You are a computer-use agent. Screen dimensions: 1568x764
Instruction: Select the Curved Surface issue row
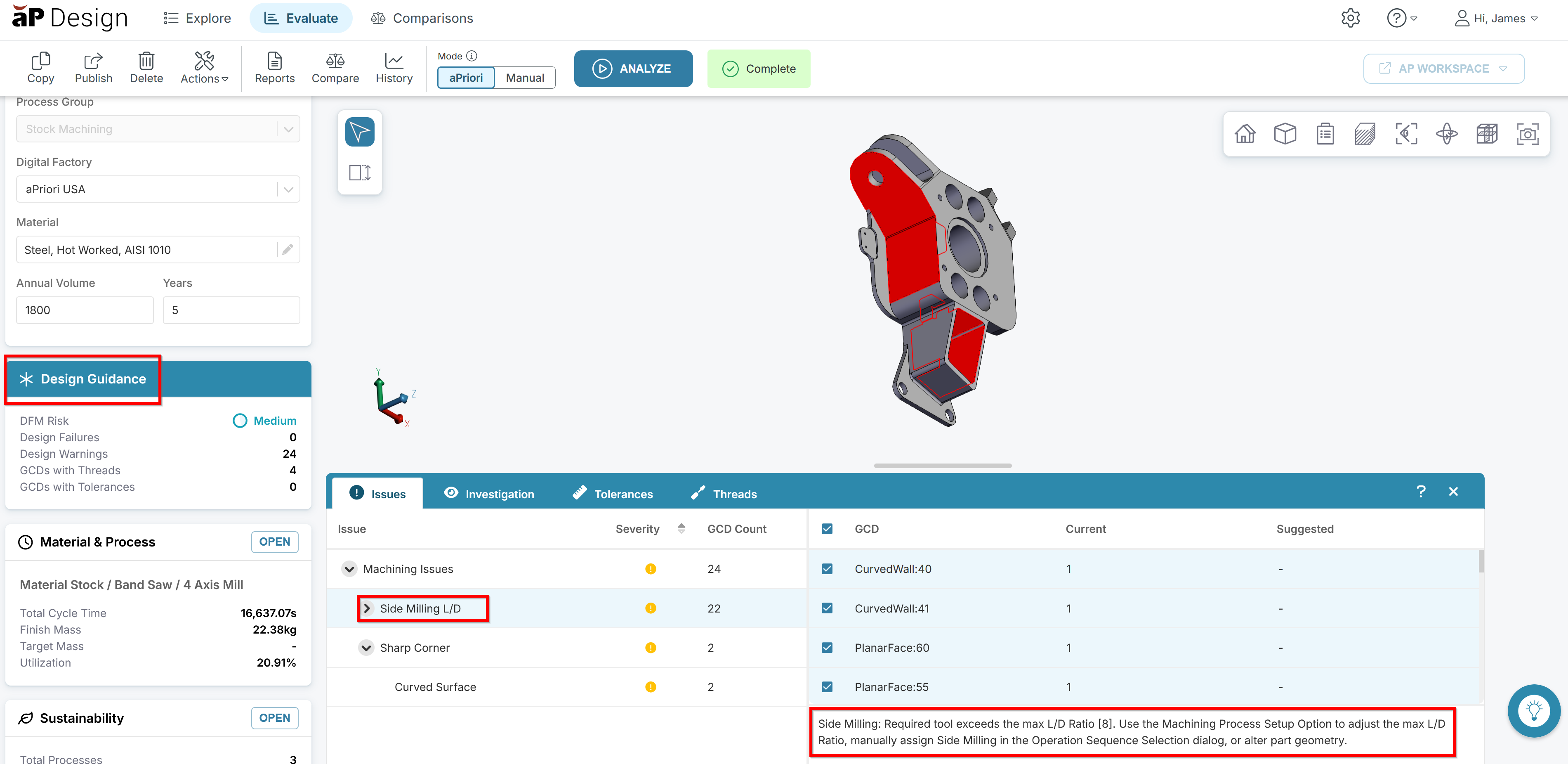566,687
